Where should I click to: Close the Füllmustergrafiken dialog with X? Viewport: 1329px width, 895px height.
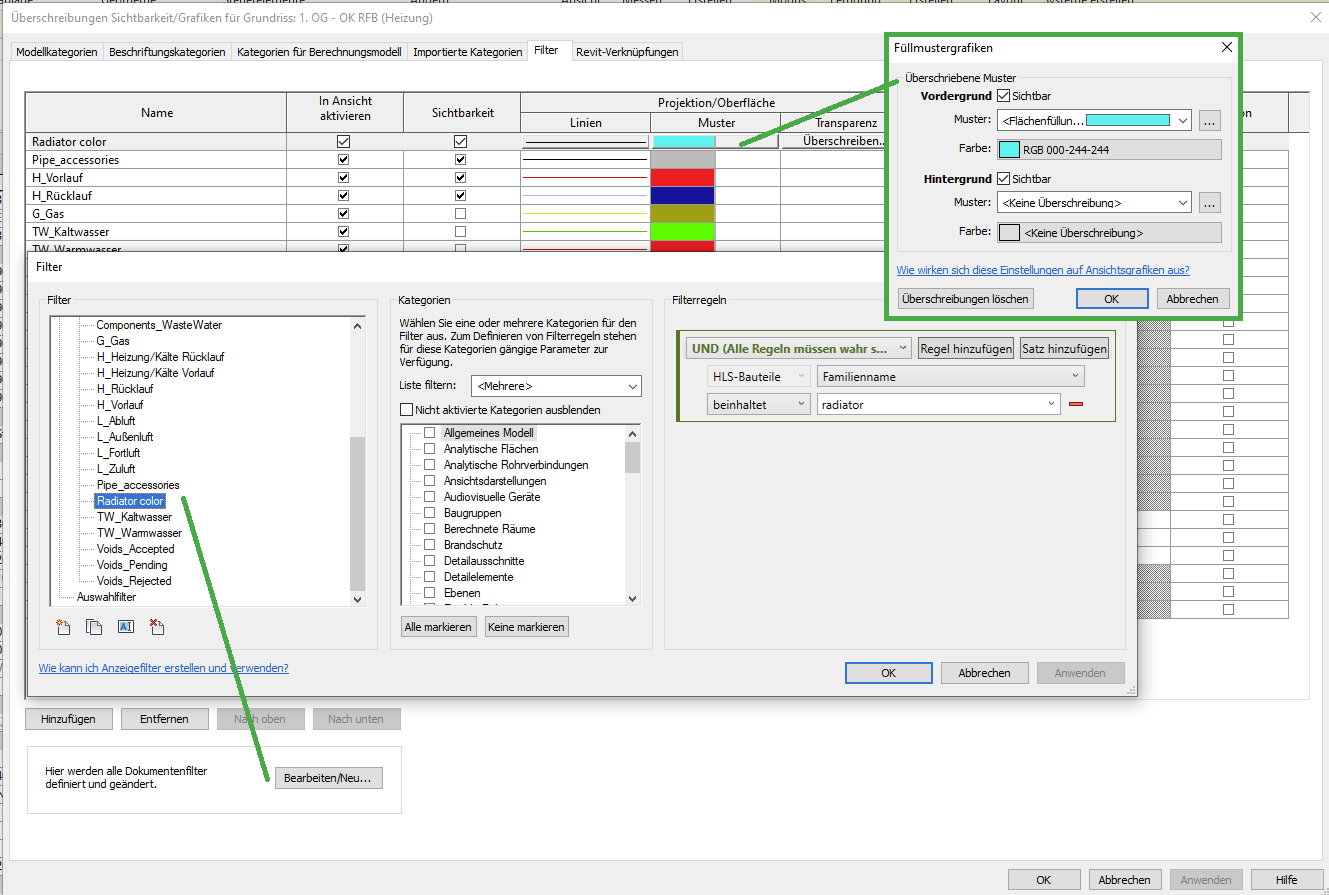click(x=1227, y=48)
